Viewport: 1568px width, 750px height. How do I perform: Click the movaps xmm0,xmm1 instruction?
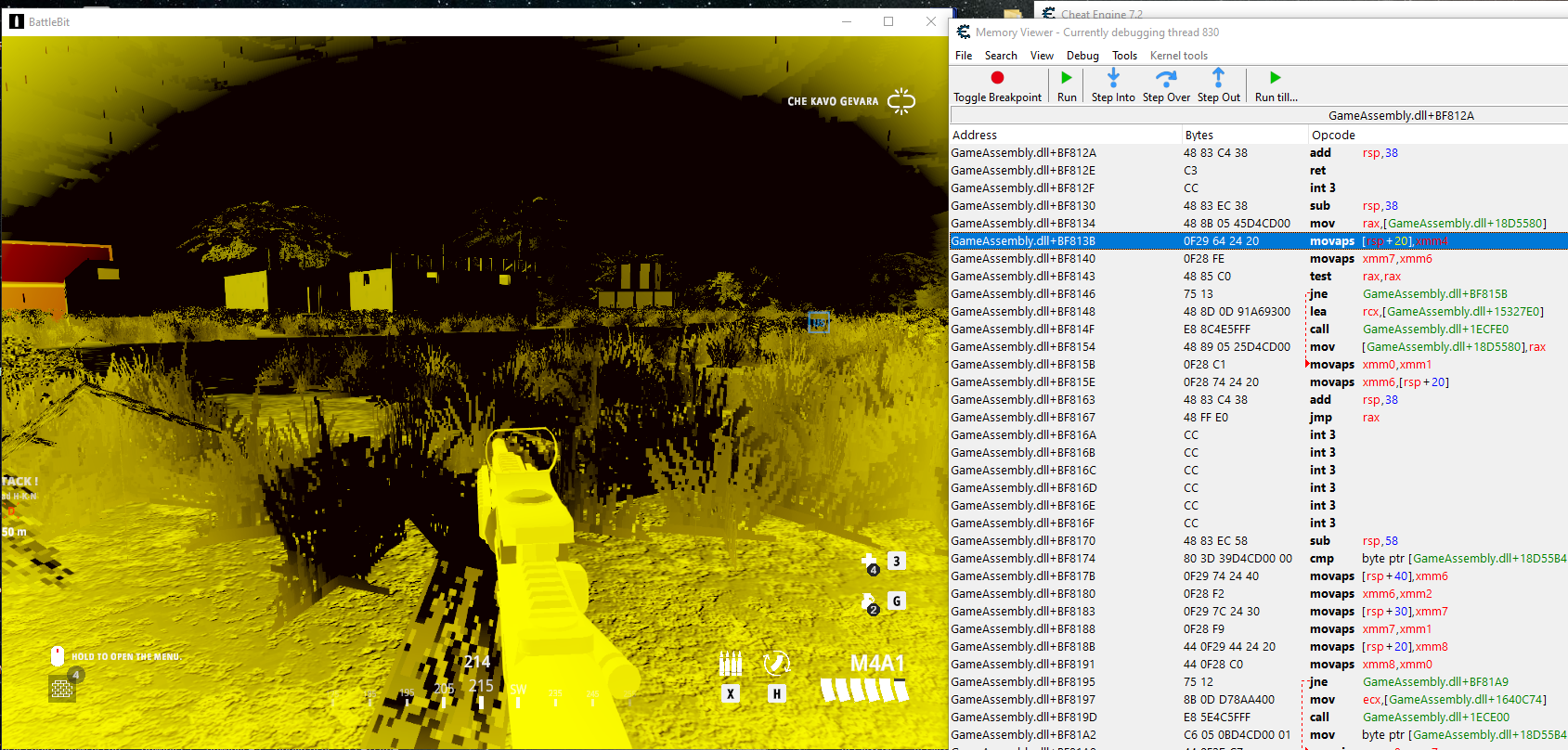pos(1370,365)
